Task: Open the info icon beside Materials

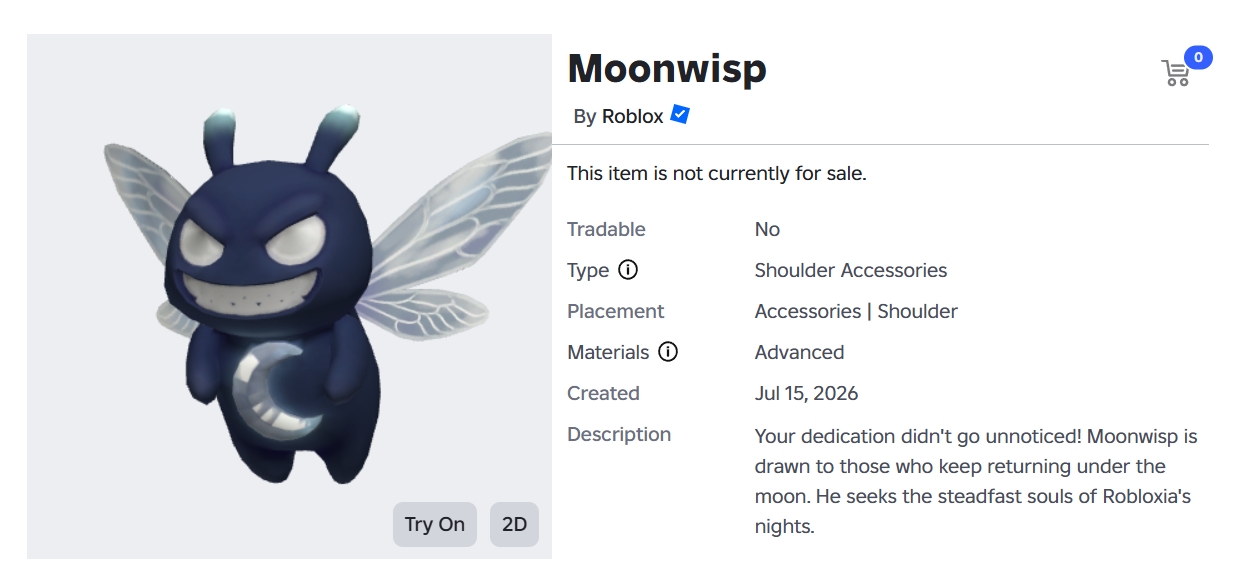Action: 668,352
